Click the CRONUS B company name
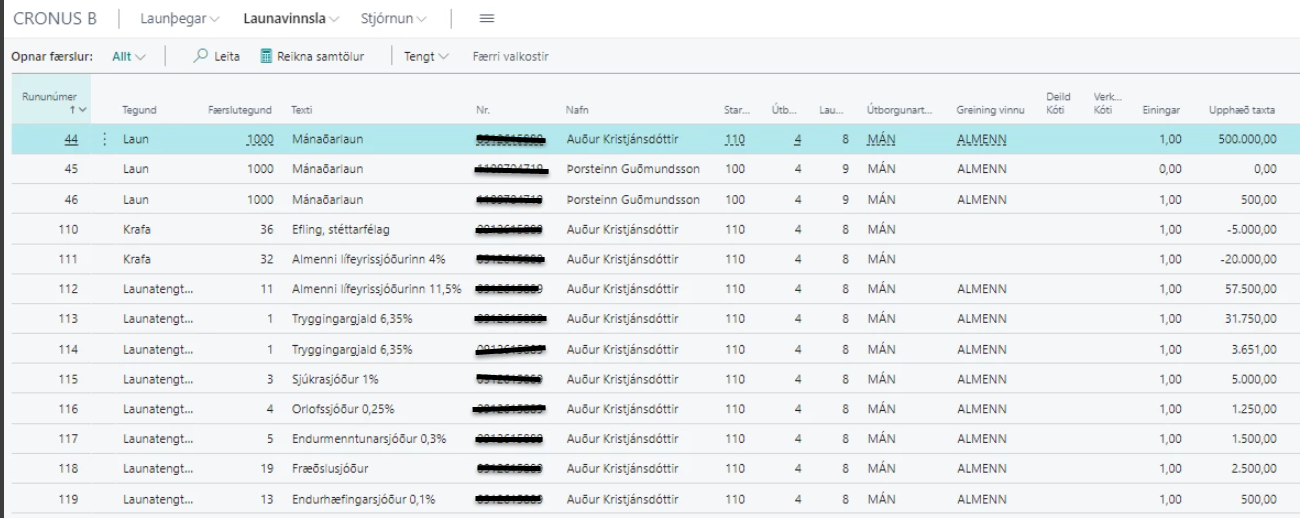This screenshot has width=1300, height=518. pos(55,19)
